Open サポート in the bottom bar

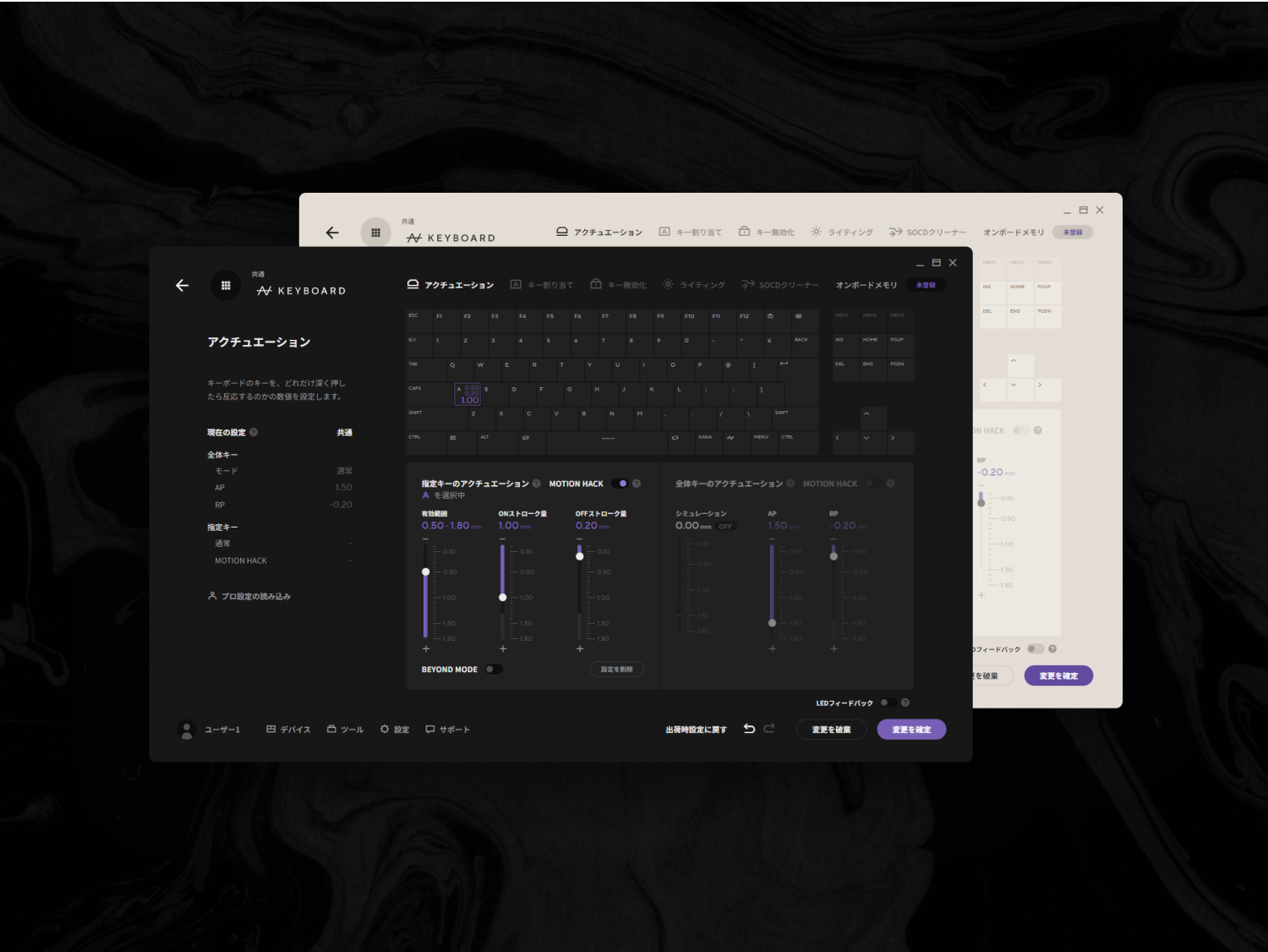point(448,730)
